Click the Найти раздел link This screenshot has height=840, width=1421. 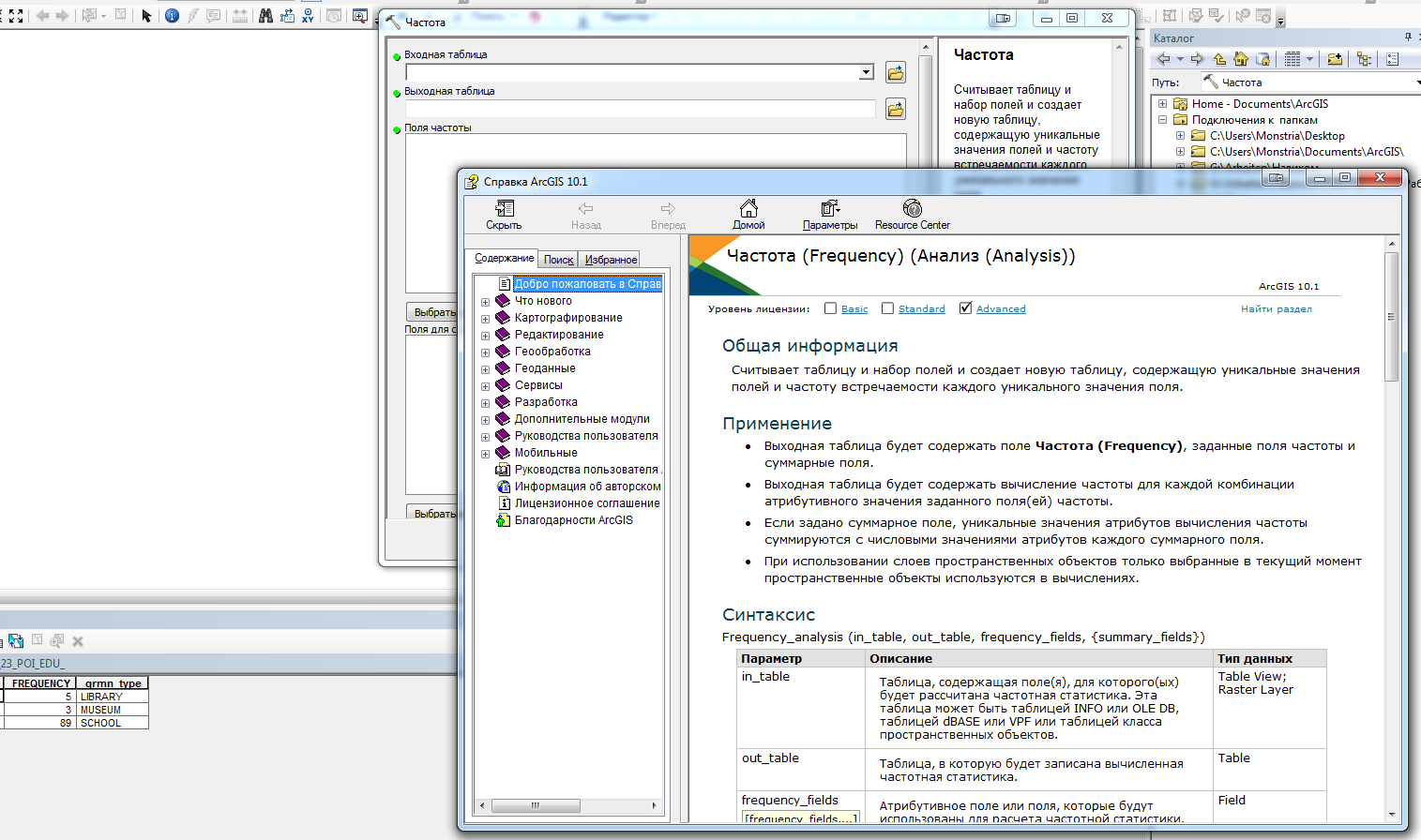coord(1276,309)
